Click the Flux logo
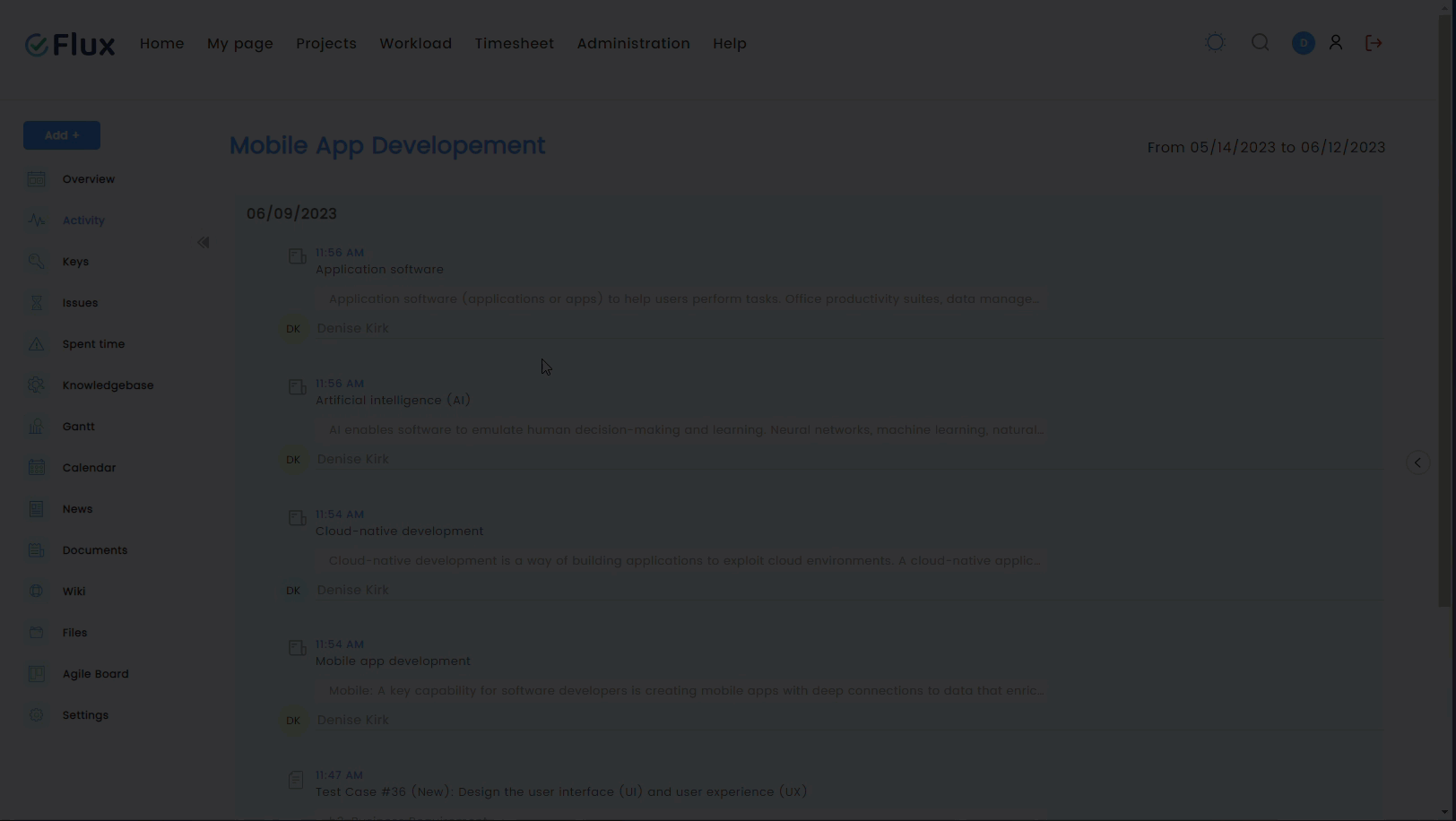Image resolution: width=1456 pixels, height=821 pixels. 70,45
